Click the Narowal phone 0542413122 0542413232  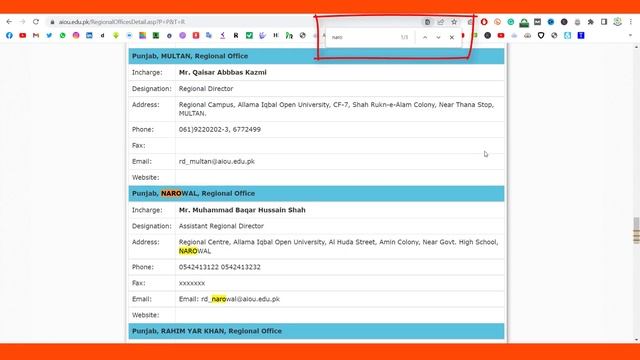[220, 267]
